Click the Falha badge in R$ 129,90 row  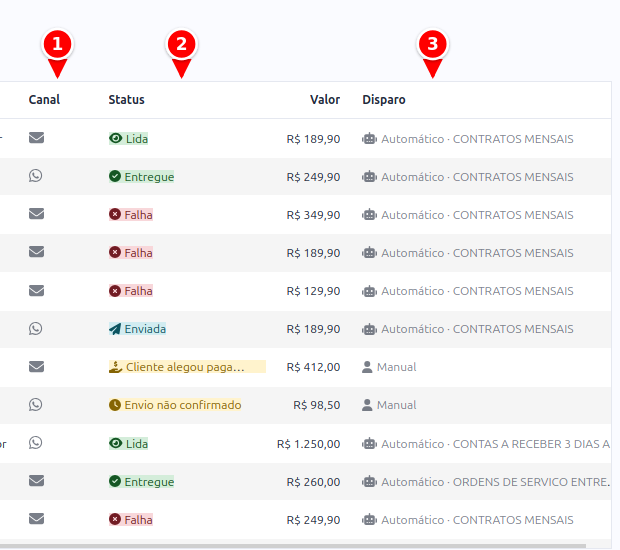(x=131, y=291)
